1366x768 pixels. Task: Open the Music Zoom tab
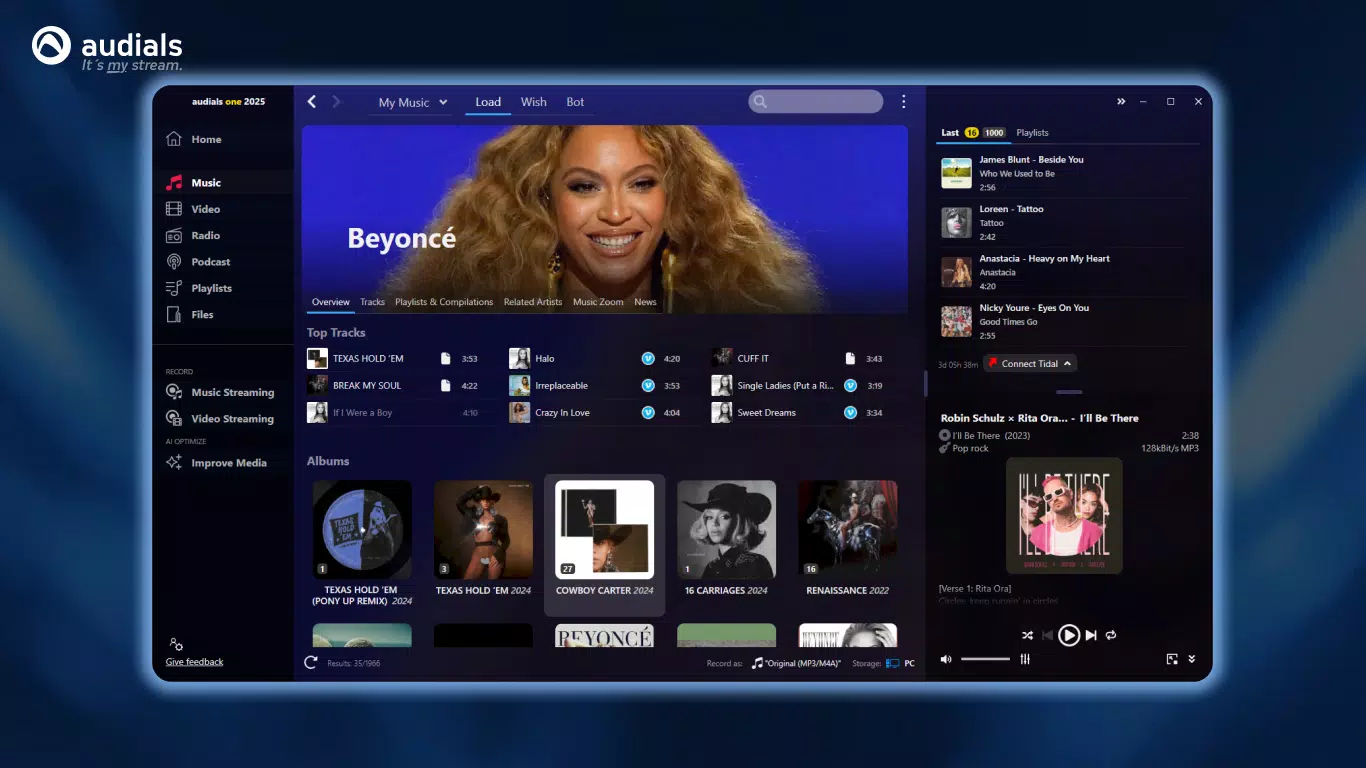(598, 302)
